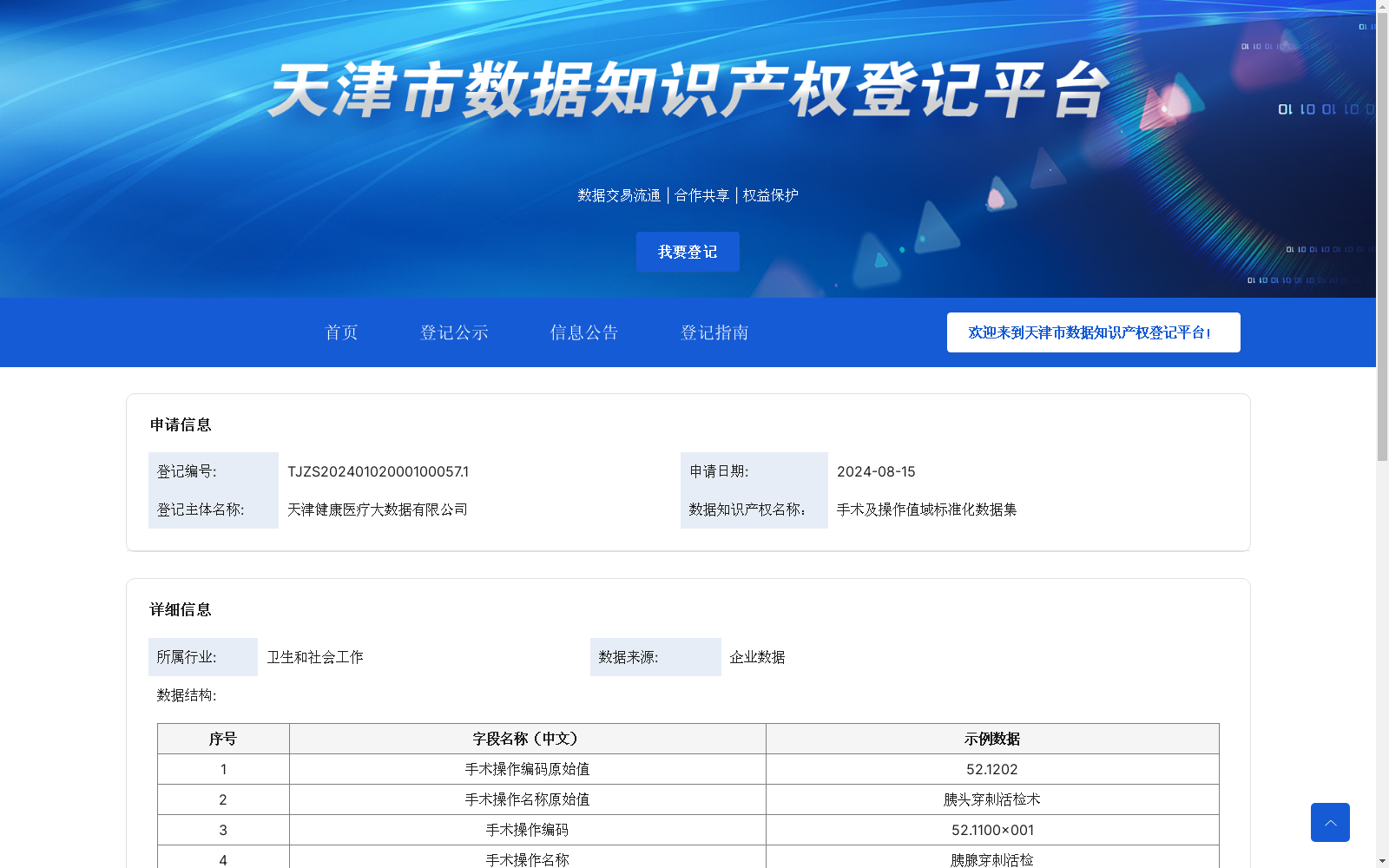Click sequence number 1 in the table

(x=223, y=769)
